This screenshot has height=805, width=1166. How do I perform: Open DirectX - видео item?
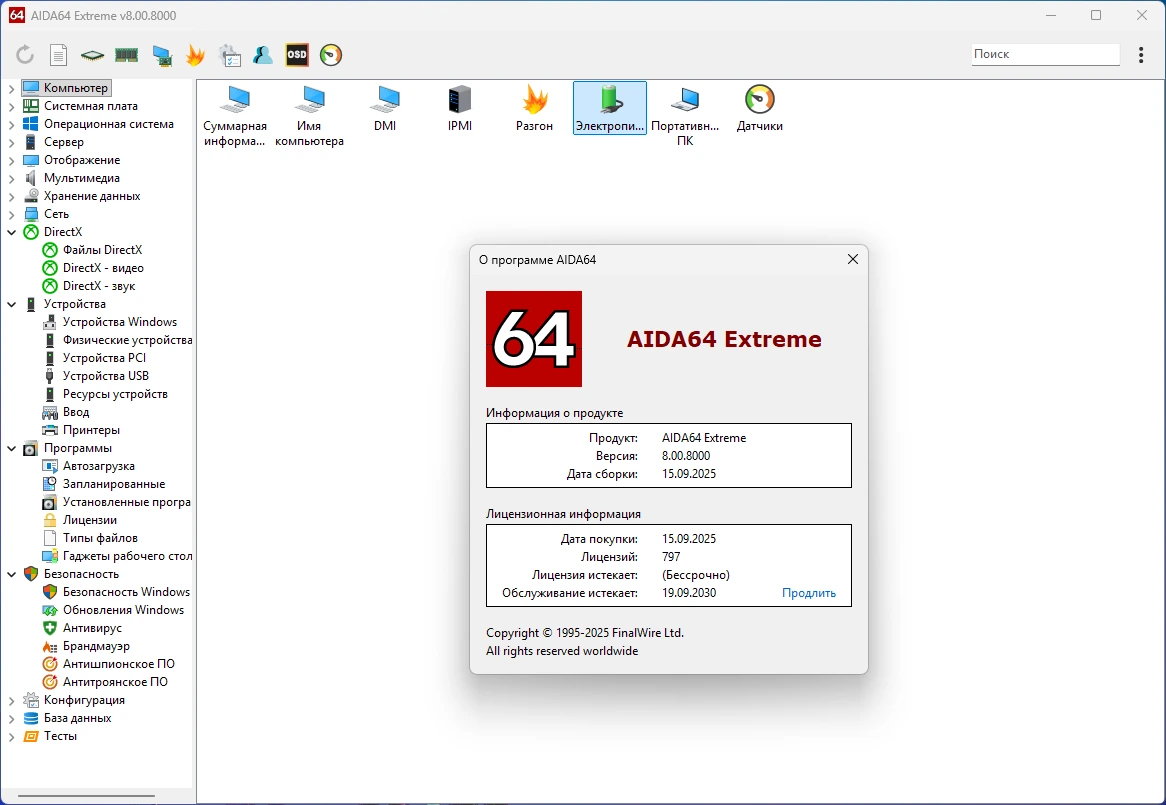pyautogui.click(x=103, y=268)
